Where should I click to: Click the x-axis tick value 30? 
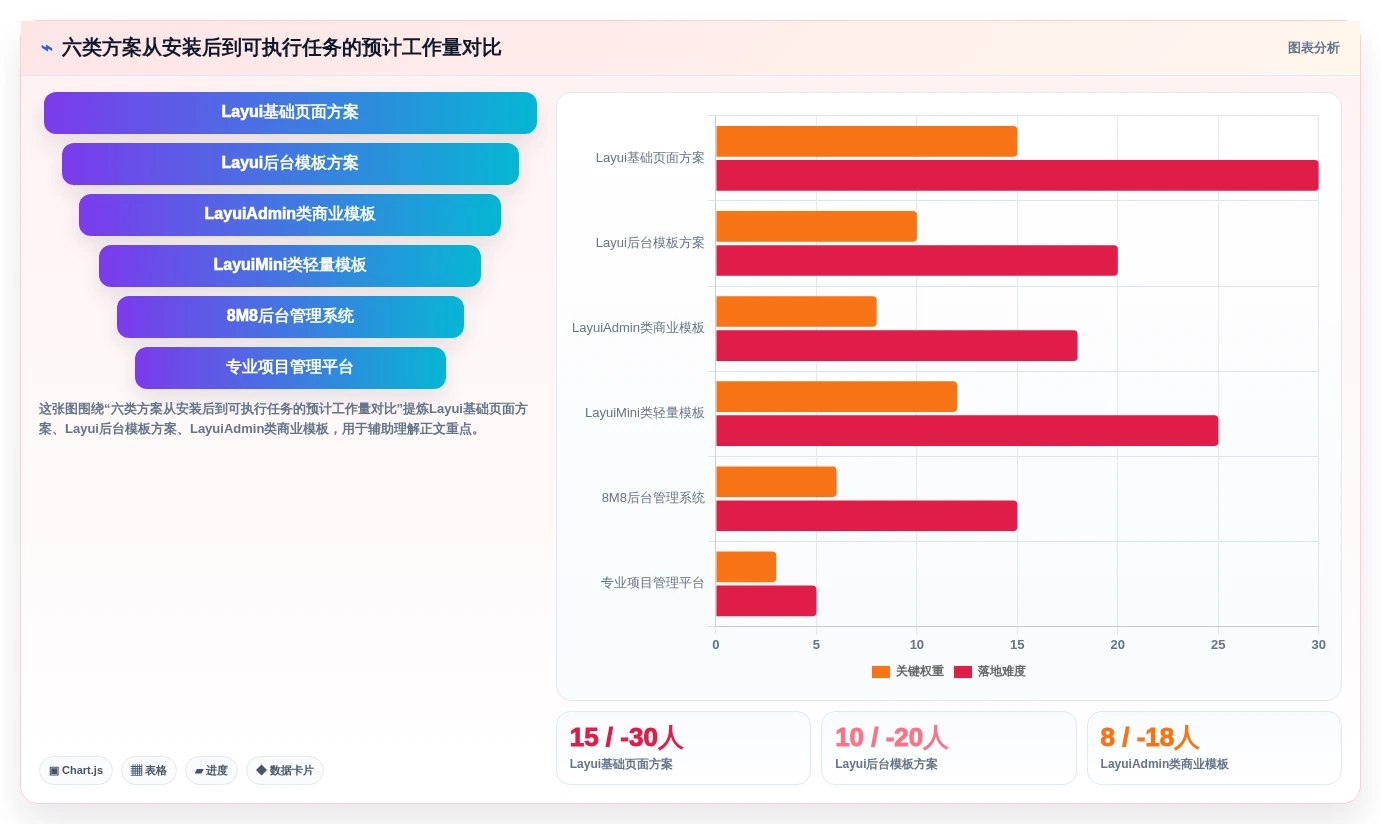pyautogui.click(x=1318, y=645)
